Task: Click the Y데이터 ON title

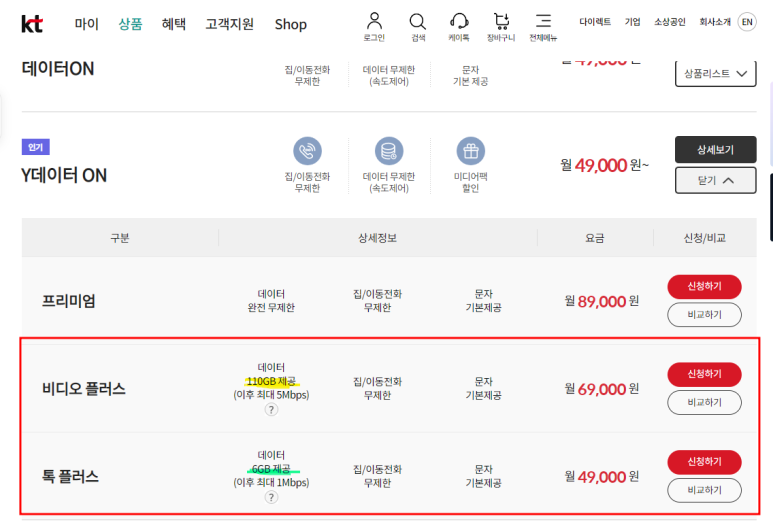Action: [64, 176]
